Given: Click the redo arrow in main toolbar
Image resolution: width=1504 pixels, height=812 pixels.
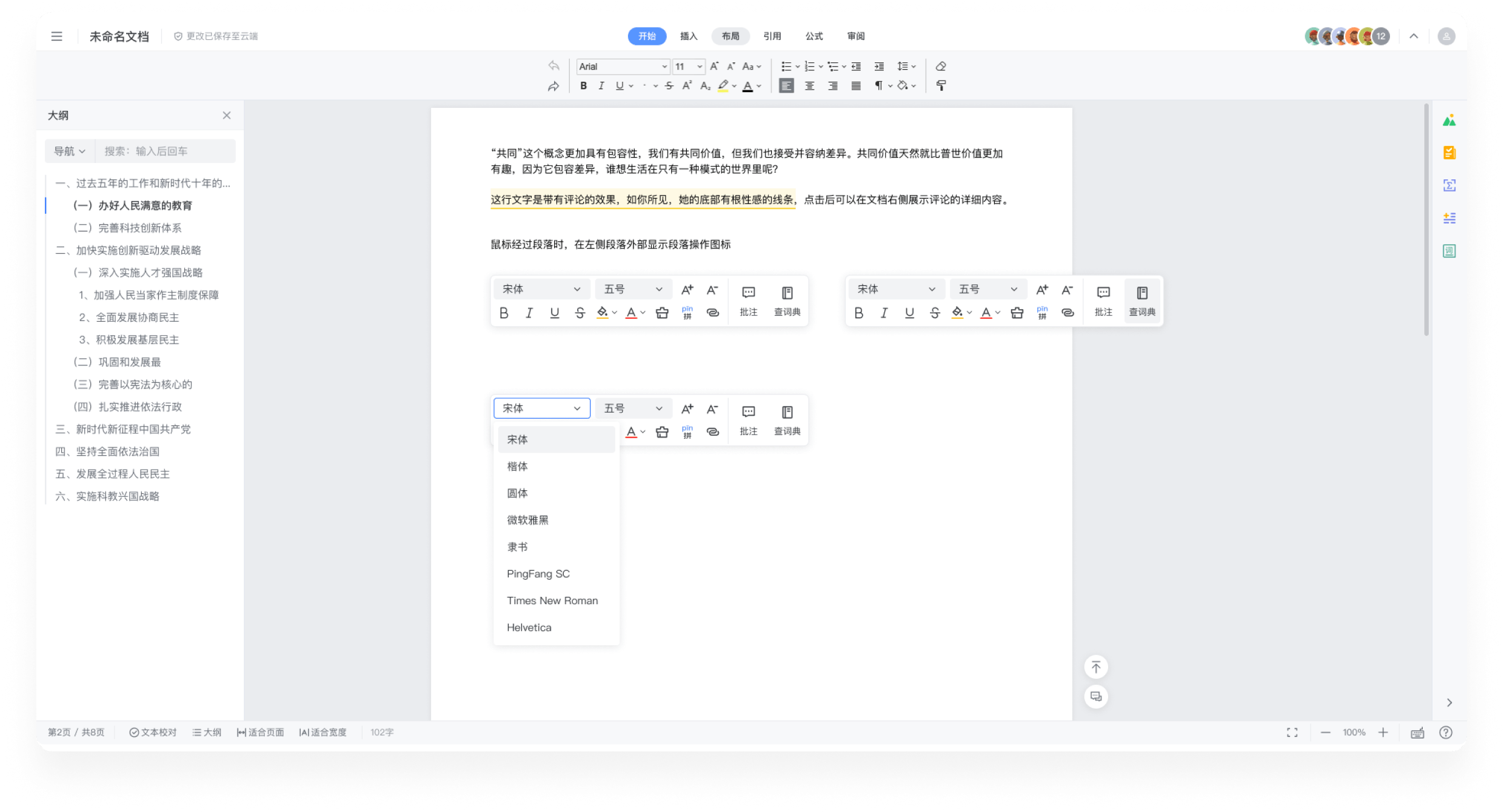Looking at the screenshot, I should 553,86.
